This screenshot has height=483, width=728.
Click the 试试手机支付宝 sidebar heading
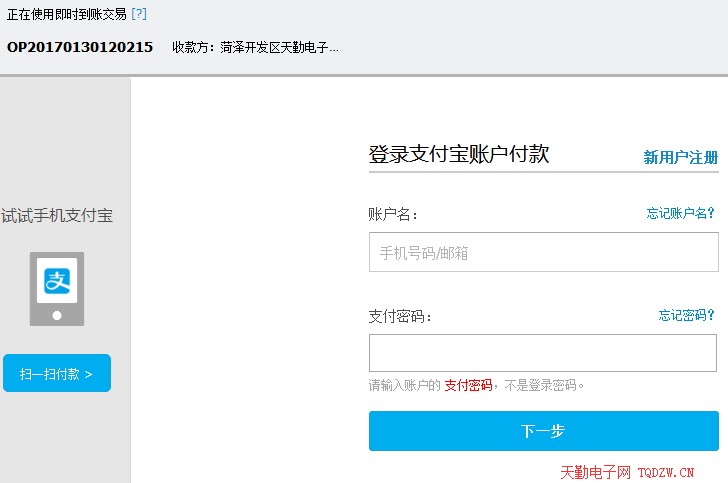[x=57, y=215]
